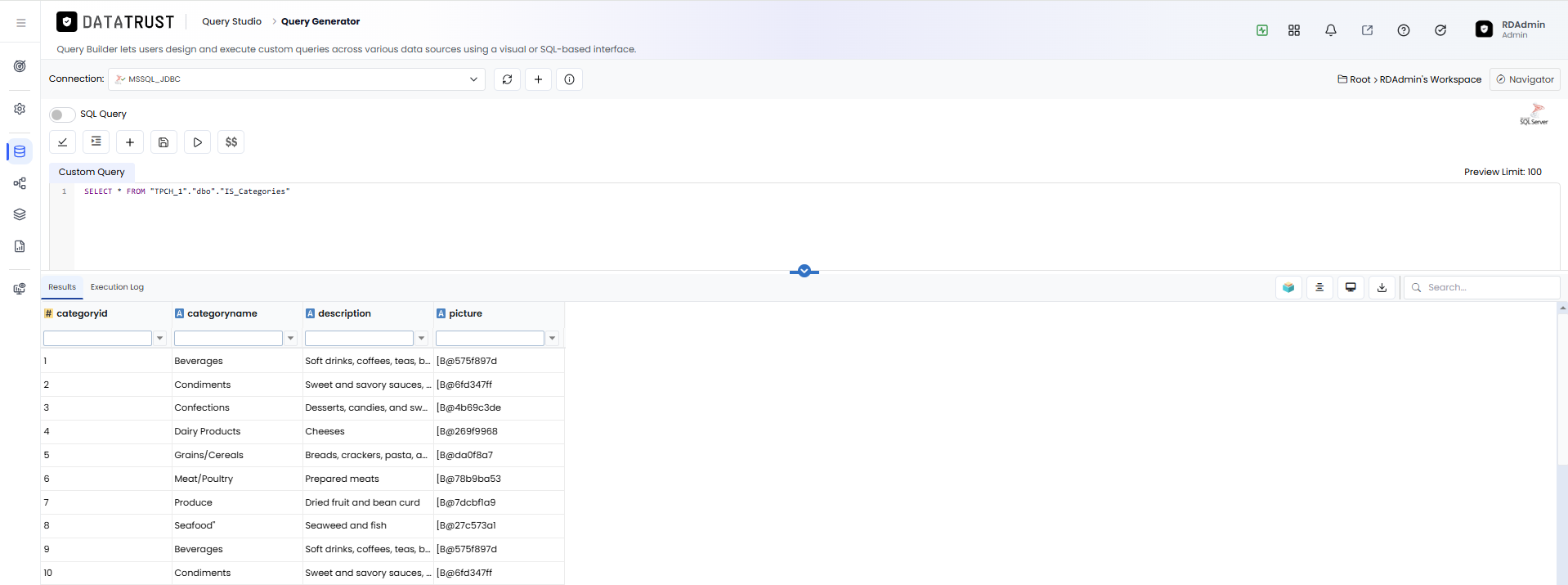Viewport: 1568px width, 585px height.
Task: Select the 'Confections' cell
Action: [237, 407]
